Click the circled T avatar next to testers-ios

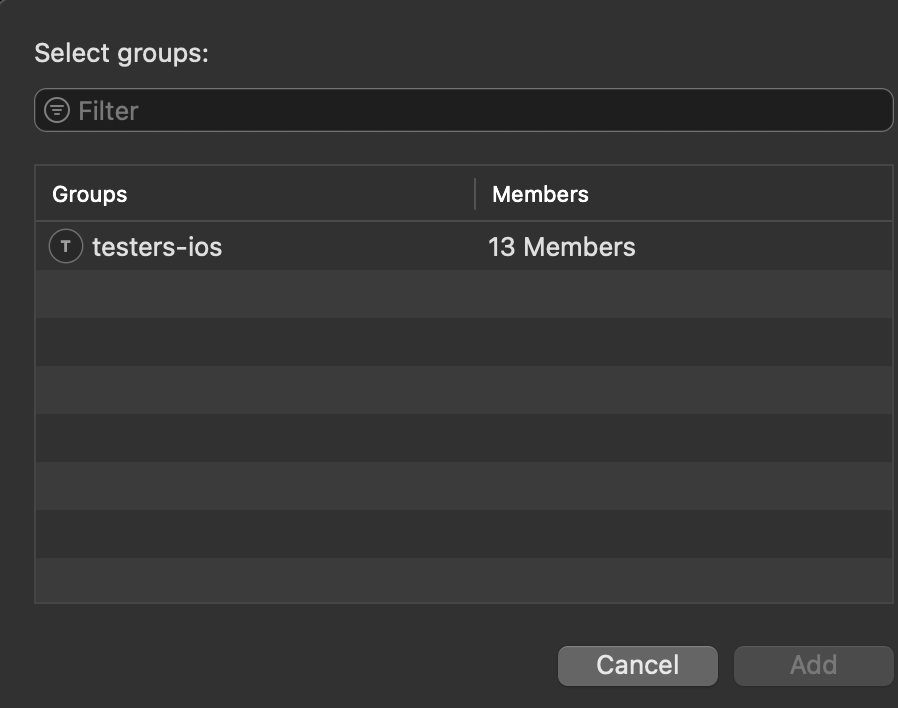(x=65, y=246)
